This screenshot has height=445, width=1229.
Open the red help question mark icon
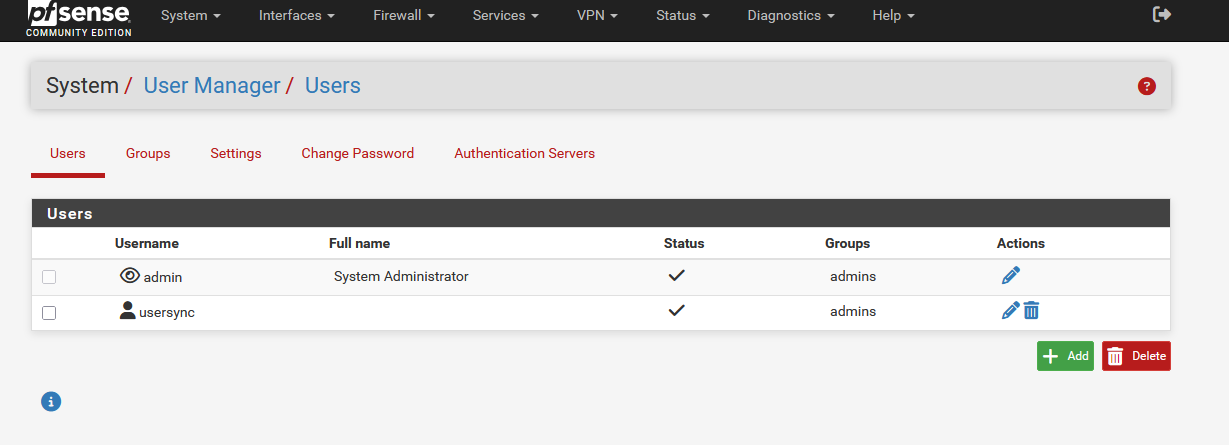tap(1147, 86)
